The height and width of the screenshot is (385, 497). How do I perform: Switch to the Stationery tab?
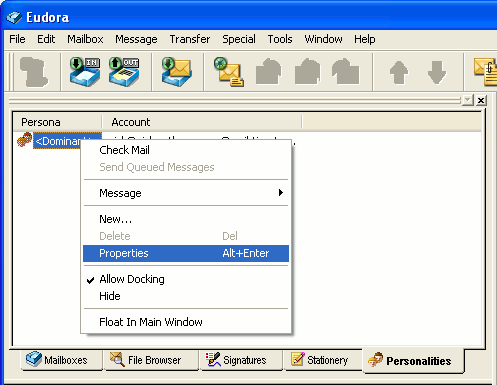323,360
